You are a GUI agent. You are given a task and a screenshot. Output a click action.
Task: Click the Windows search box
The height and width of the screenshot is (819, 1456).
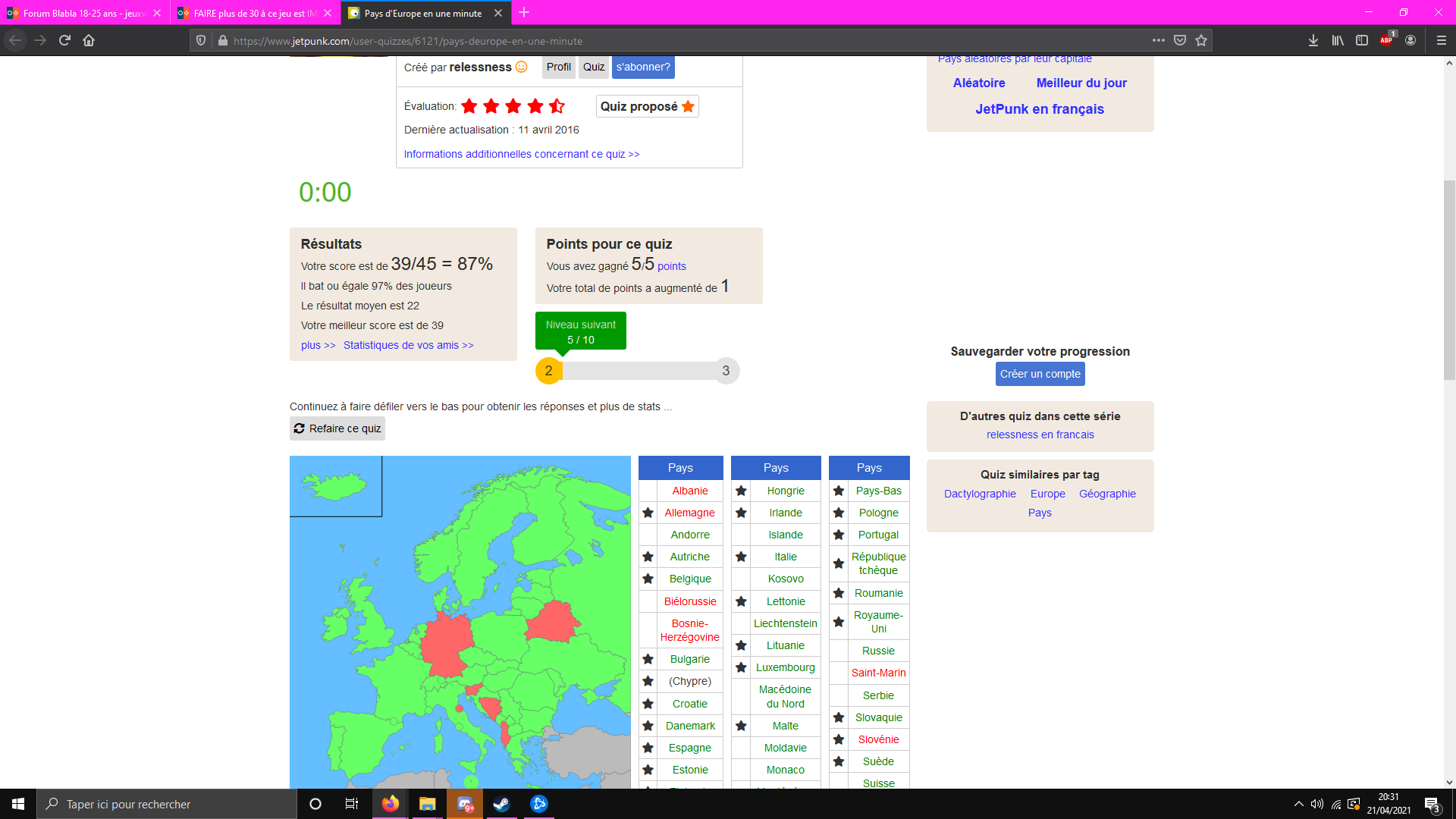pyautogui.click(x=167, y=804)
